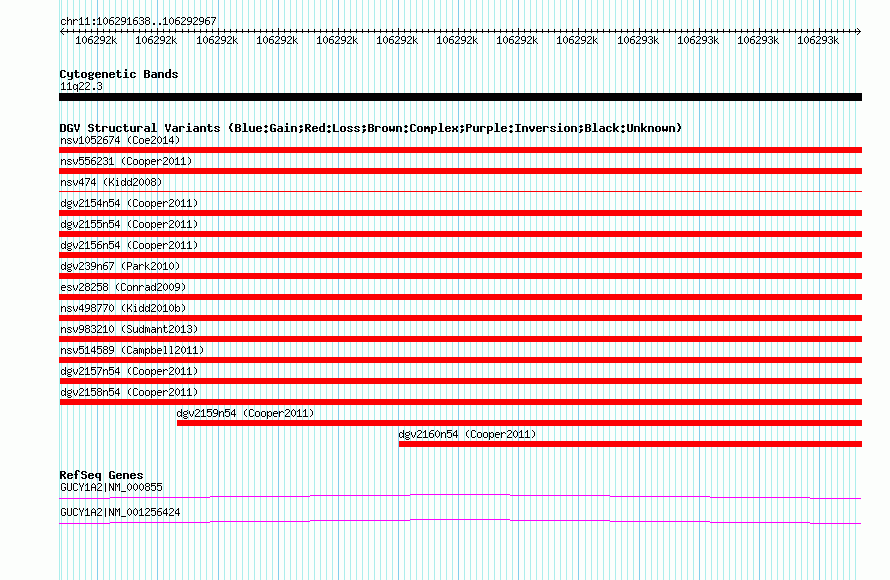
Task: Open variant nsv498770 (Kidd2010b)
Action: coord(123,308)
